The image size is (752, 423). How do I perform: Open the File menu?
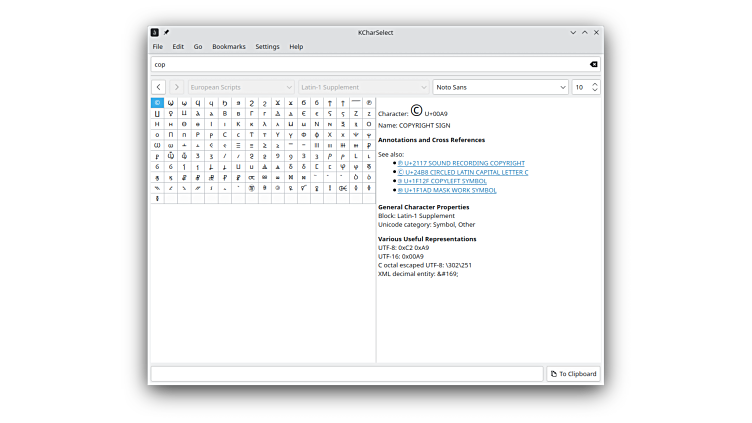coord(157,47)
